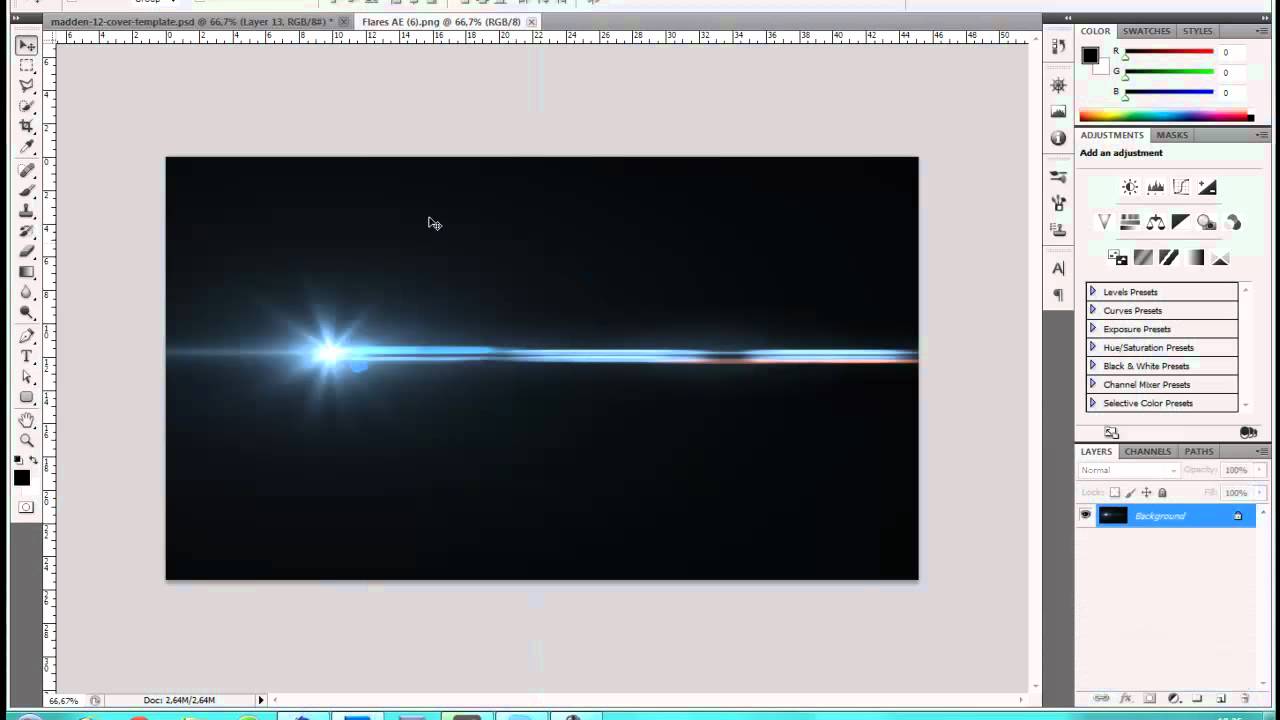The image size is (1280, 720).
Task: Switch to madden-12-cover-template.psd document tab
Action: (x=191, y=21)
